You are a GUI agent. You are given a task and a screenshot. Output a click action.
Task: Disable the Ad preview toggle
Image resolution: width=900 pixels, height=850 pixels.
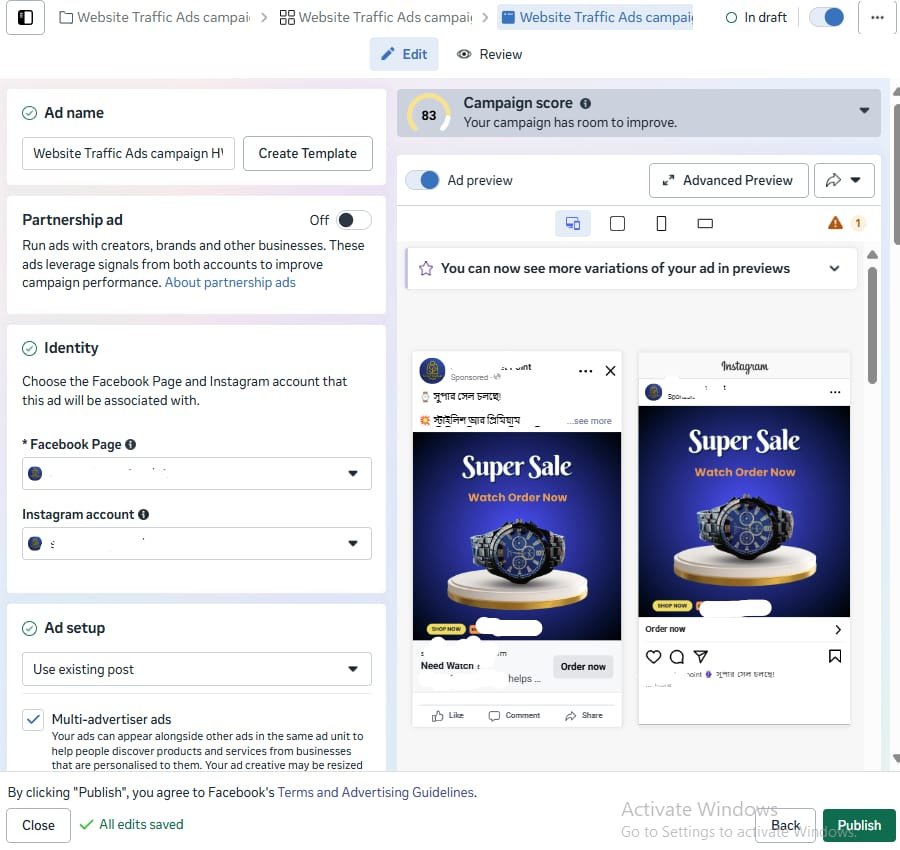424,180
